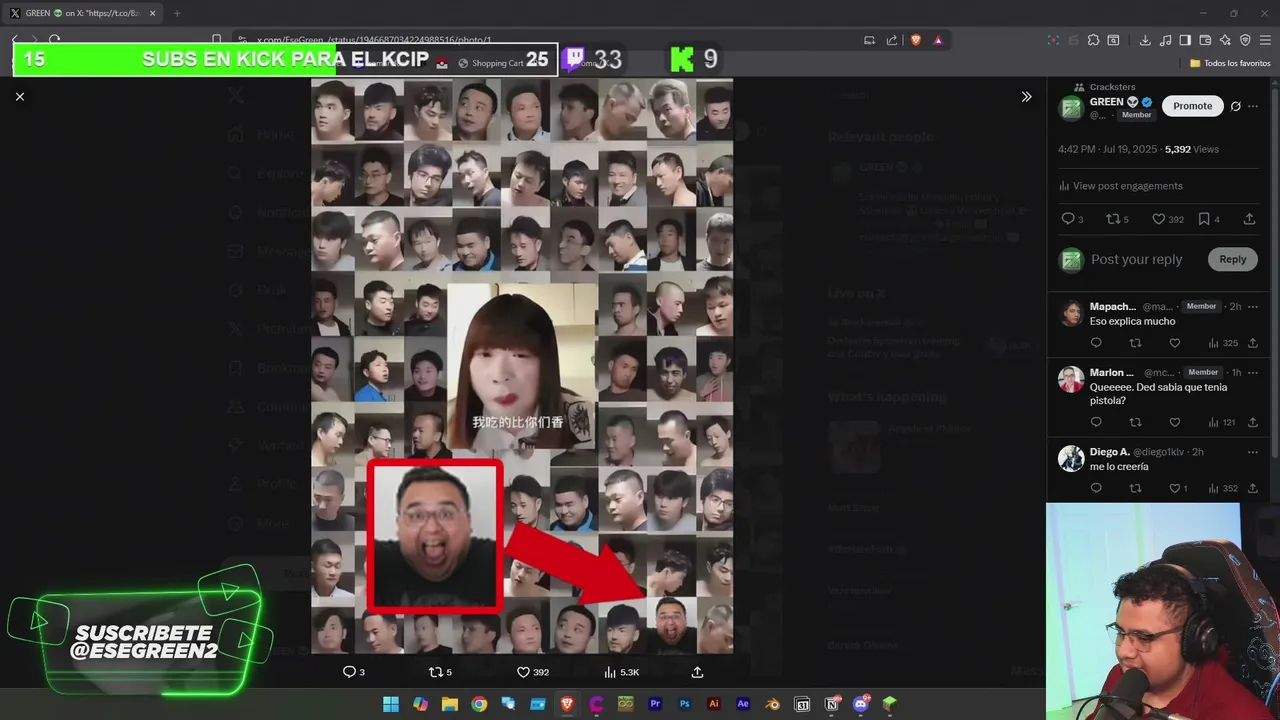Click the Grok icon next to Promote

coord(1236,106)
